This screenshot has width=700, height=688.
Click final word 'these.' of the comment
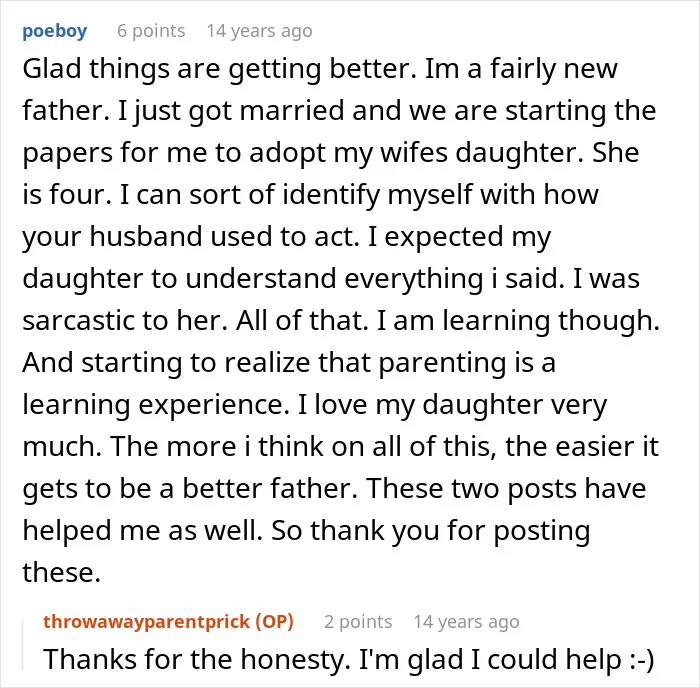(62, 572)
